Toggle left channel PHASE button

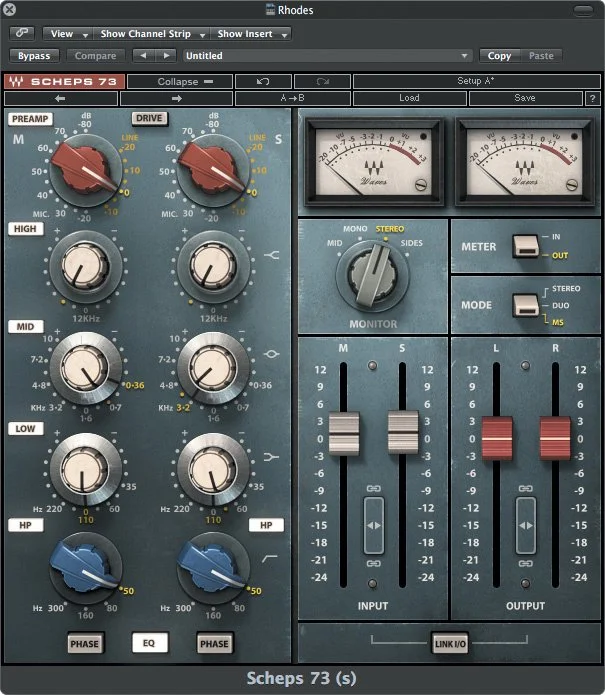click(x=85, y=644)
